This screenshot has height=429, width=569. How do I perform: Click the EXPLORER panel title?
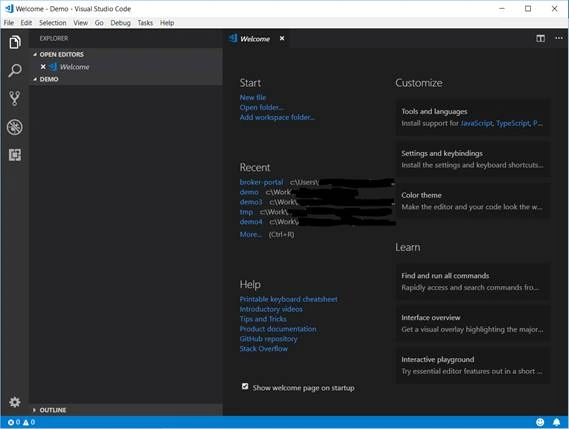[x=54, y=38]
